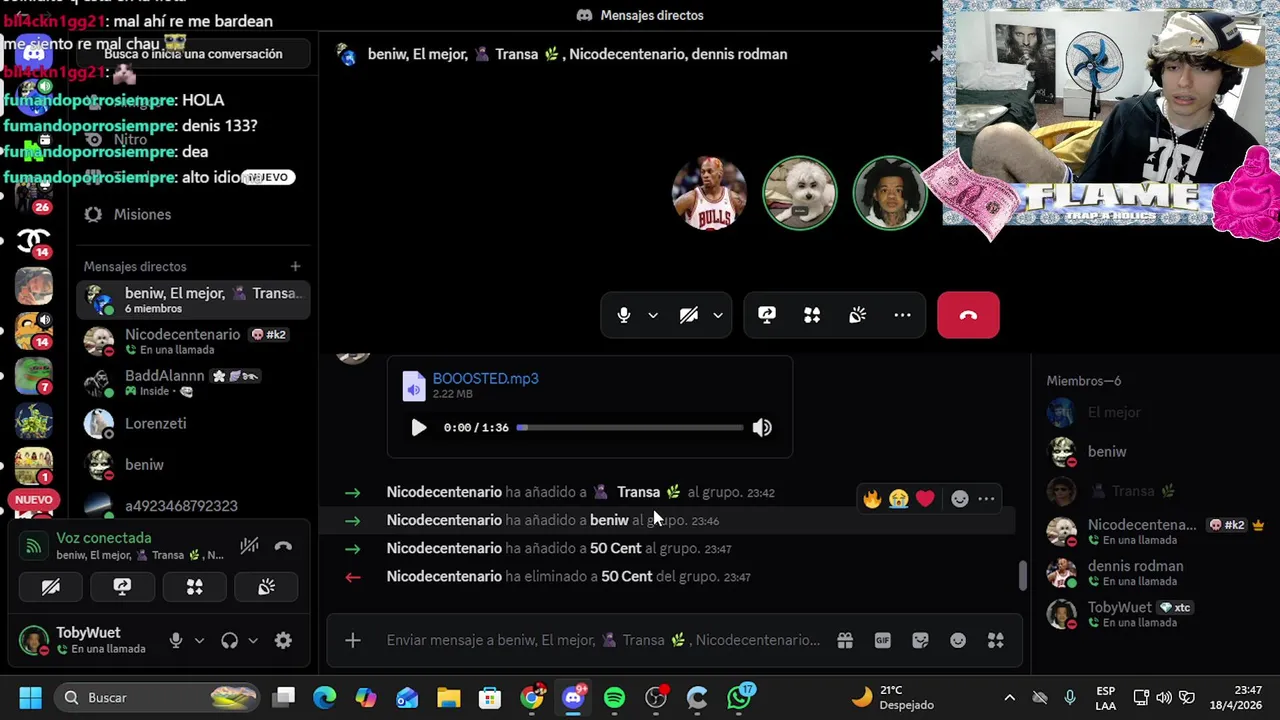1280x720 pixels.
Task: Click Voz conectada connection status
Action: pyautogui.click(x=103, y=538)
